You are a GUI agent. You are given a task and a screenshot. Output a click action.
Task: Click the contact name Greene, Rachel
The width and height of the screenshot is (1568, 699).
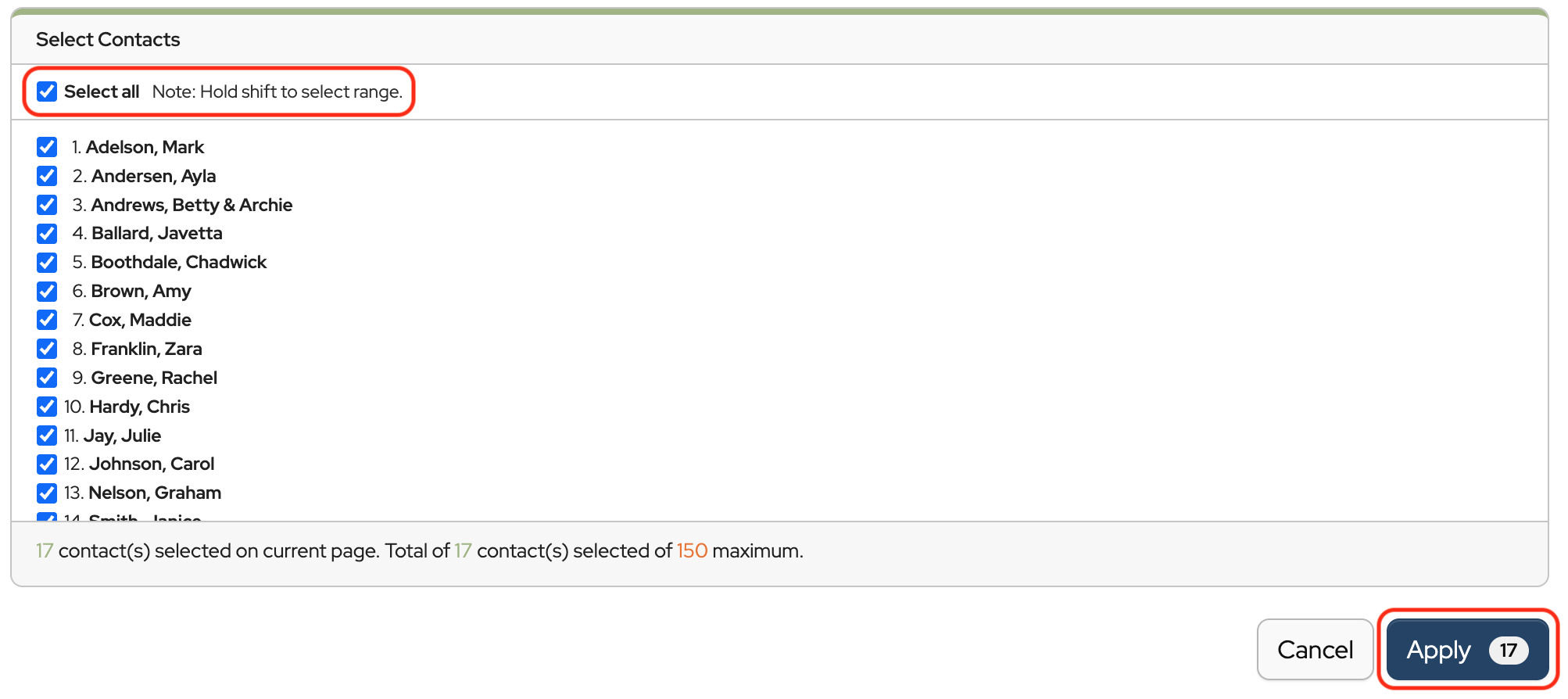pos(154,378)
